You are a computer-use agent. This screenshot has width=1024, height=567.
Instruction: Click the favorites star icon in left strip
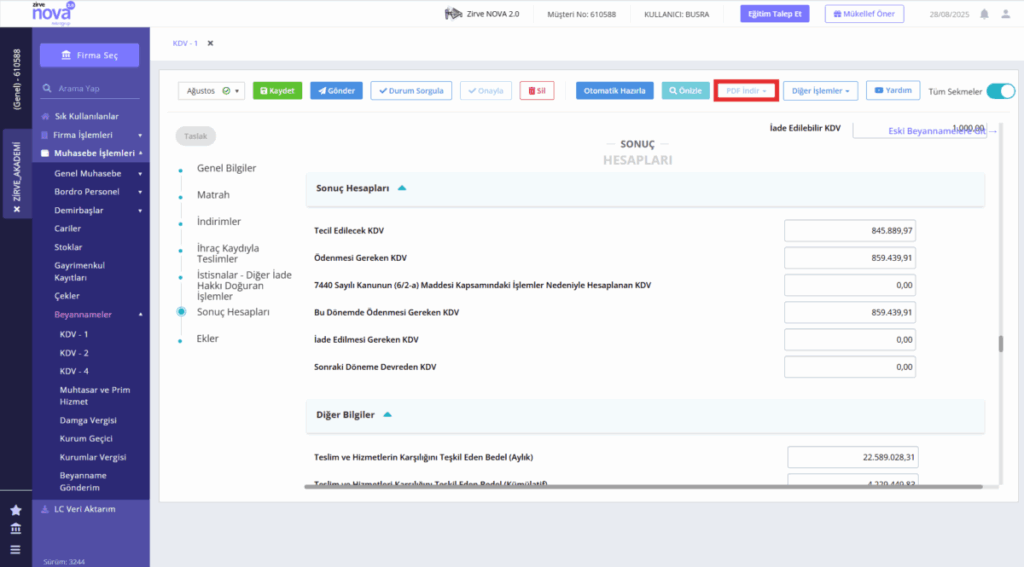pyautogui.click(x=16, y=510)
